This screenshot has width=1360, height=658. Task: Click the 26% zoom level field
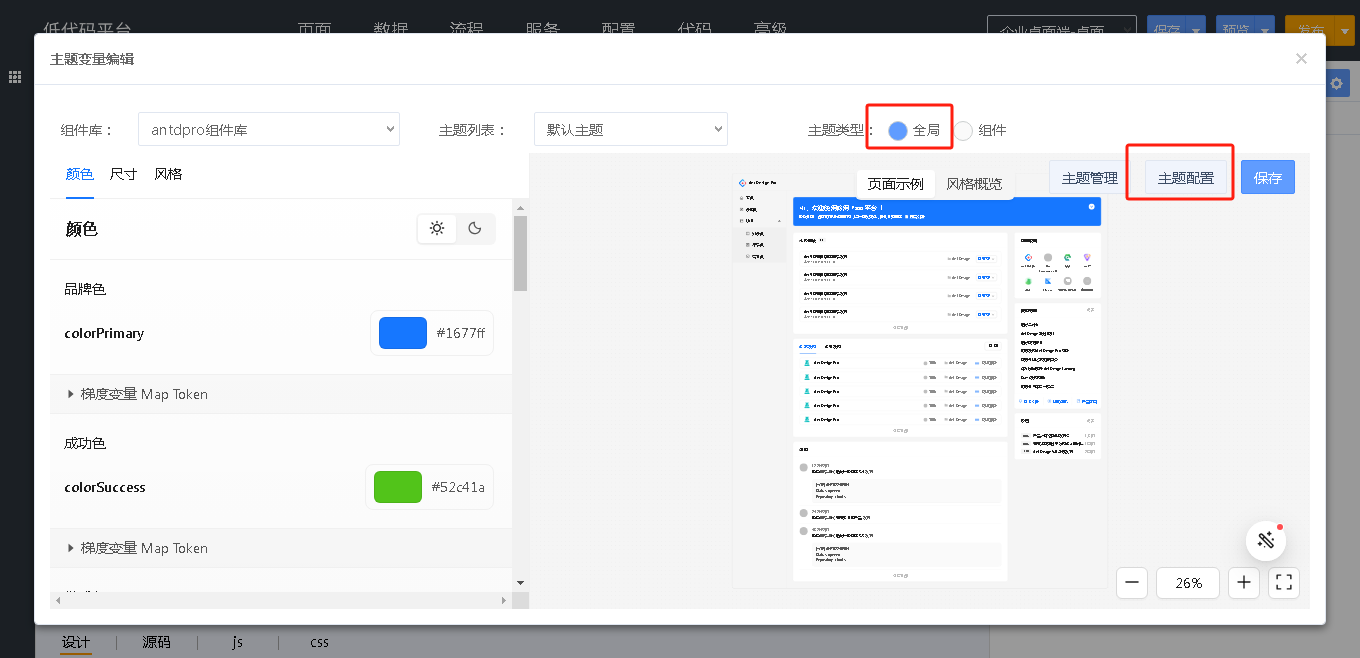coord(1189,582)
